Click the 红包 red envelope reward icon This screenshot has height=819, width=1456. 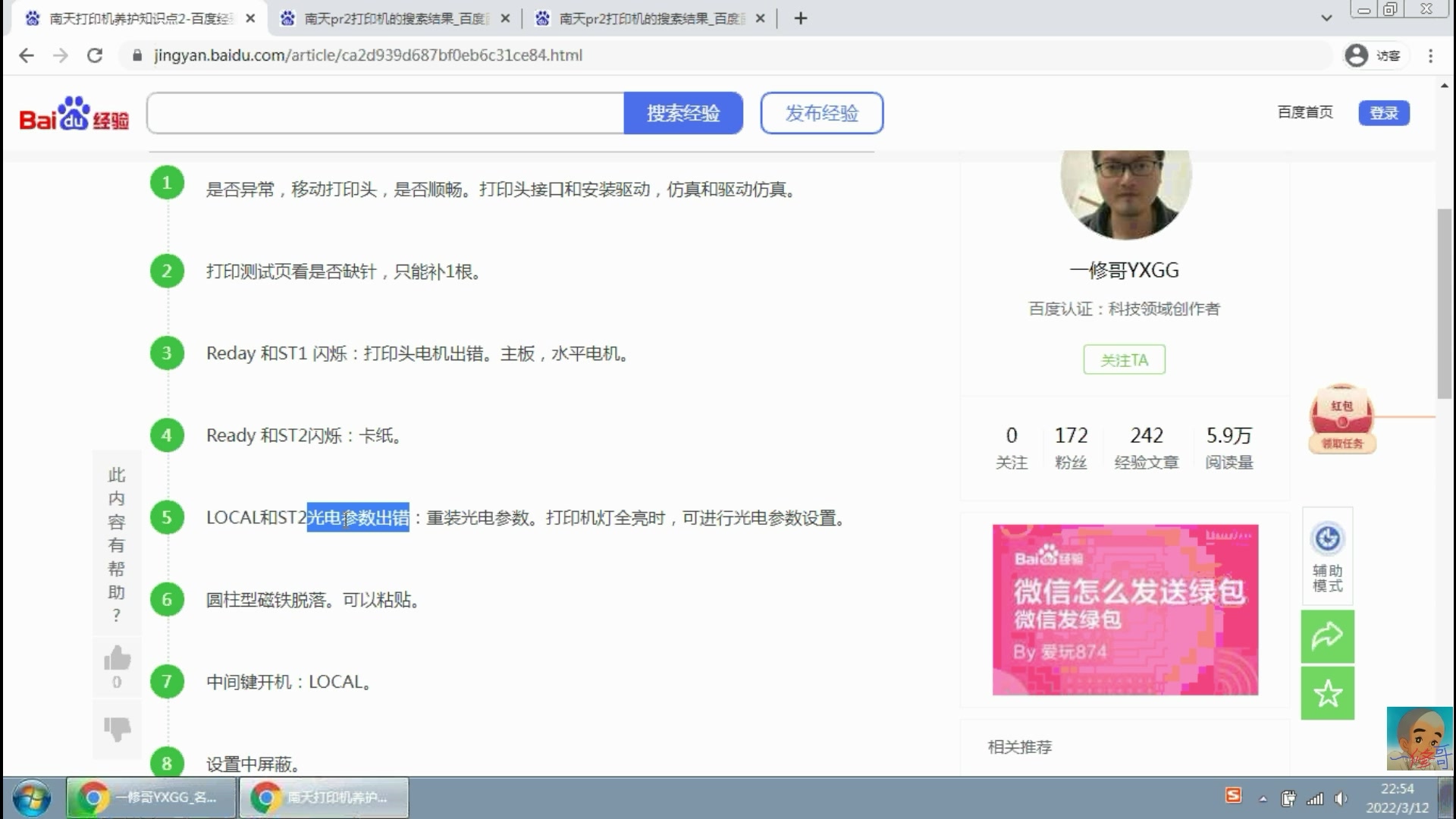coord(1341,417)
